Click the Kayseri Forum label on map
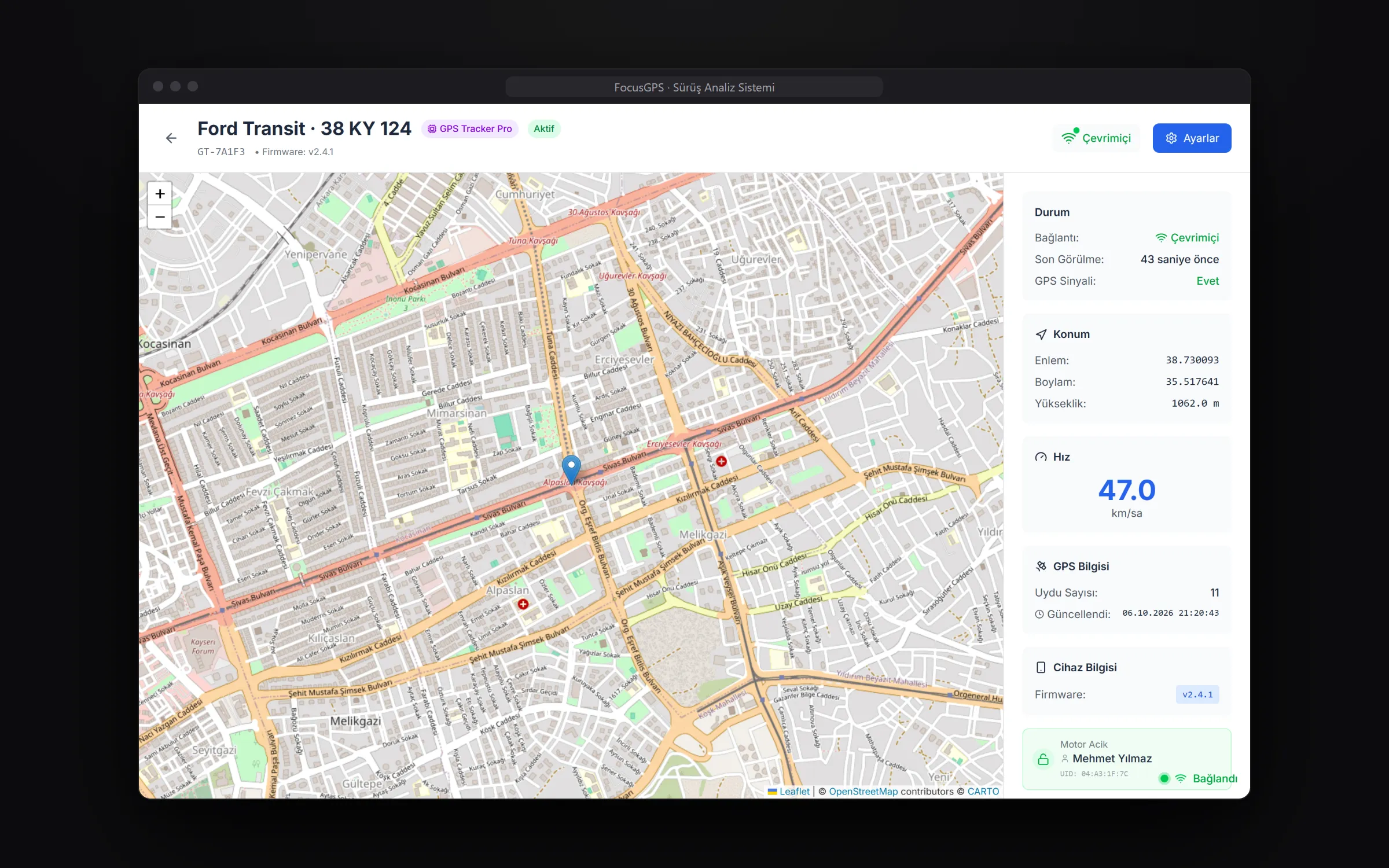The image size is (1389, 868). coord(203,646)
